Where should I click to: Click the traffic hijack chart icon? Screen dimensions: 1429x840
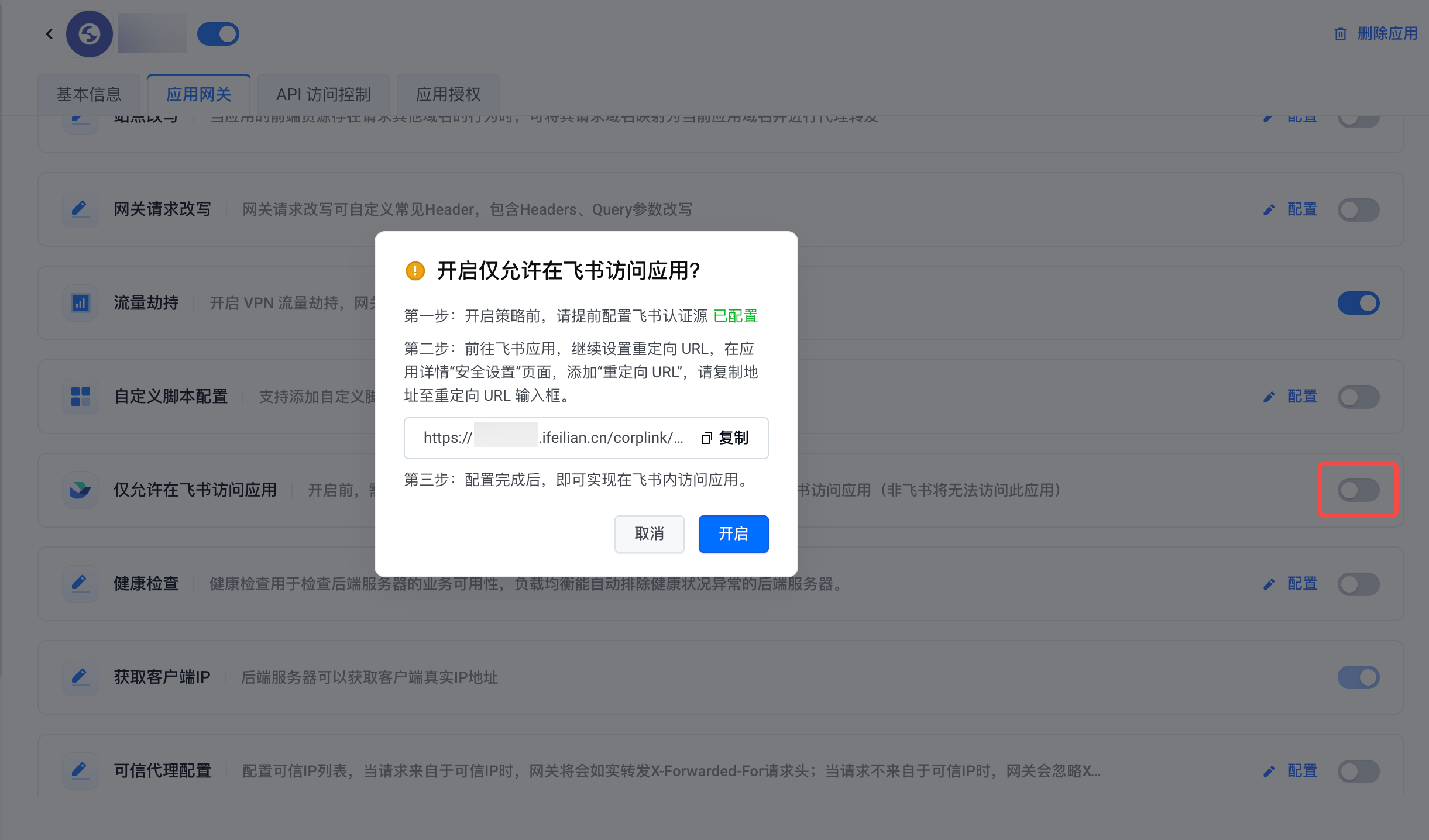[x=80, y=303]
